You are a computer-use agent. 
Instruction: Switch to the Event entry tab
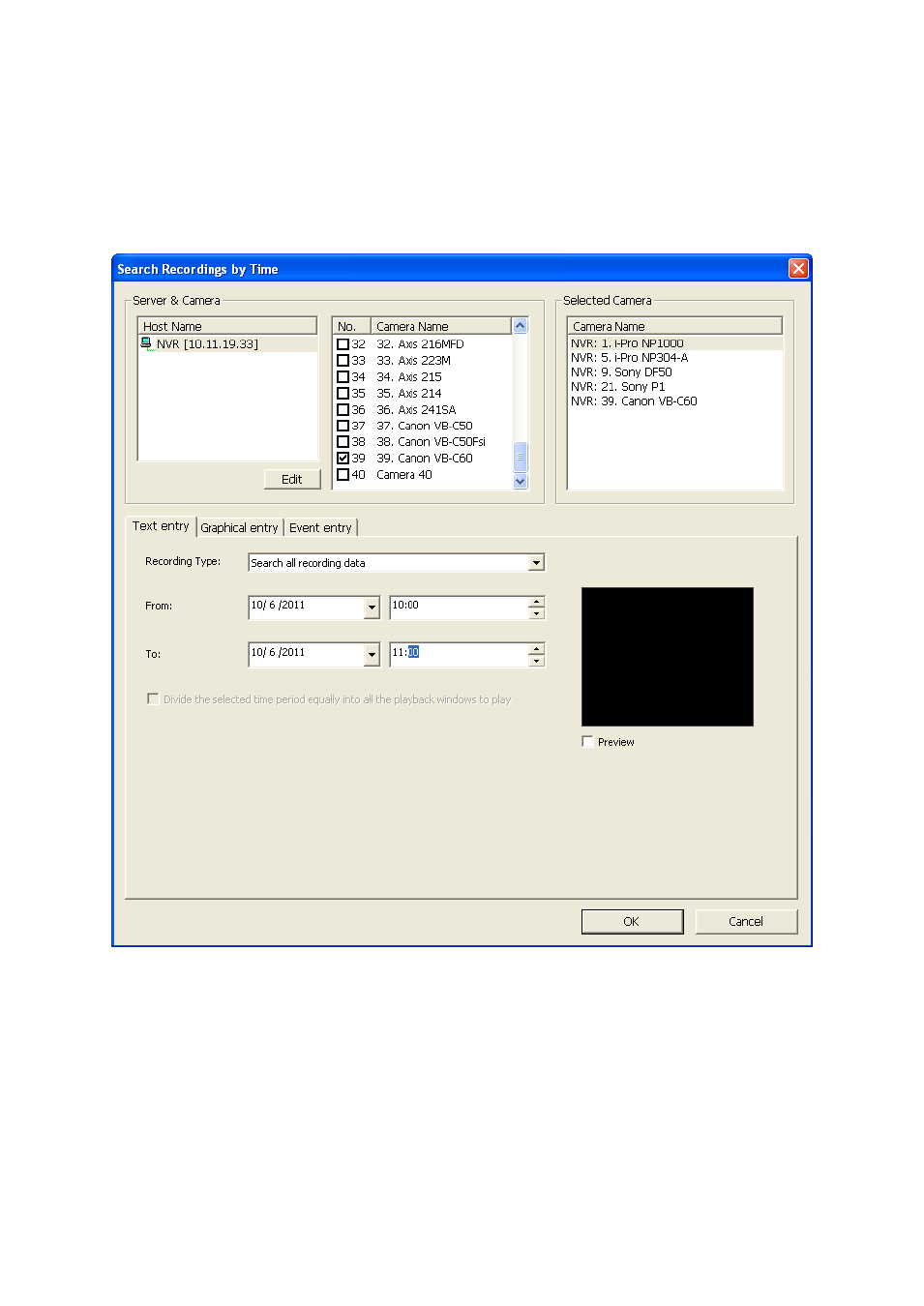point(320,528)
